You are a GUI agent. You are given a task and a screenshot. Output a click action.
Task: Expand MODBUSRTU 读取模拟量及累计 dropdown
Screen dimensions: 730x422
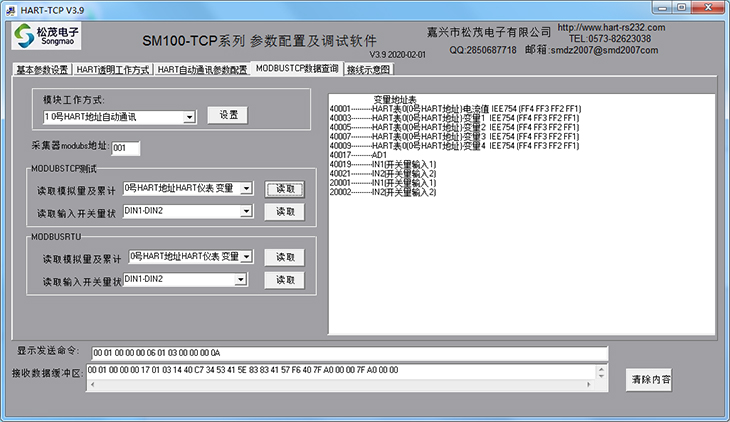[246, 257]
